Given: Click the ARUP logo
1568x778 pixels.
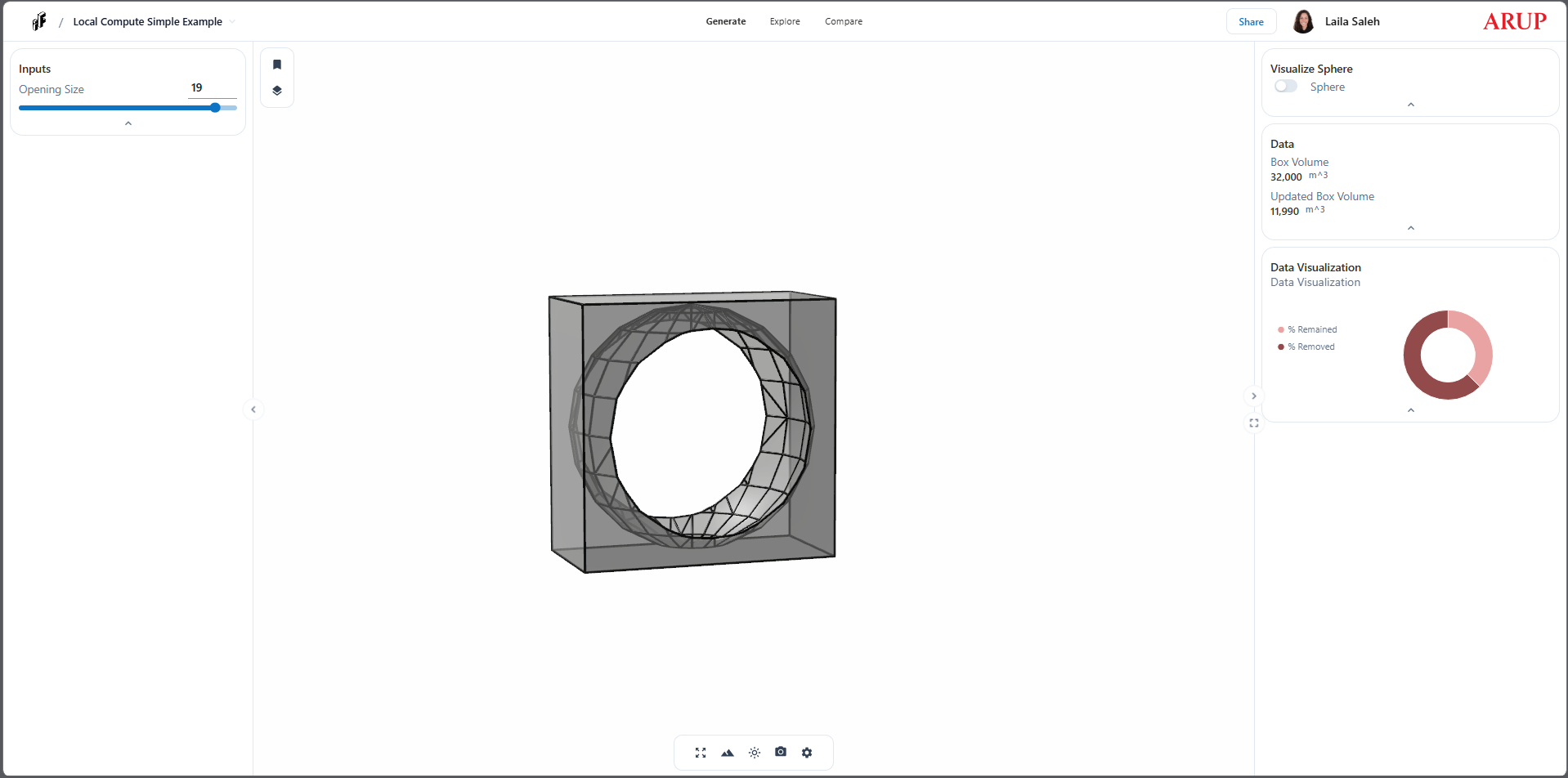Looking at the screenshot, I should coord(1515,21).
